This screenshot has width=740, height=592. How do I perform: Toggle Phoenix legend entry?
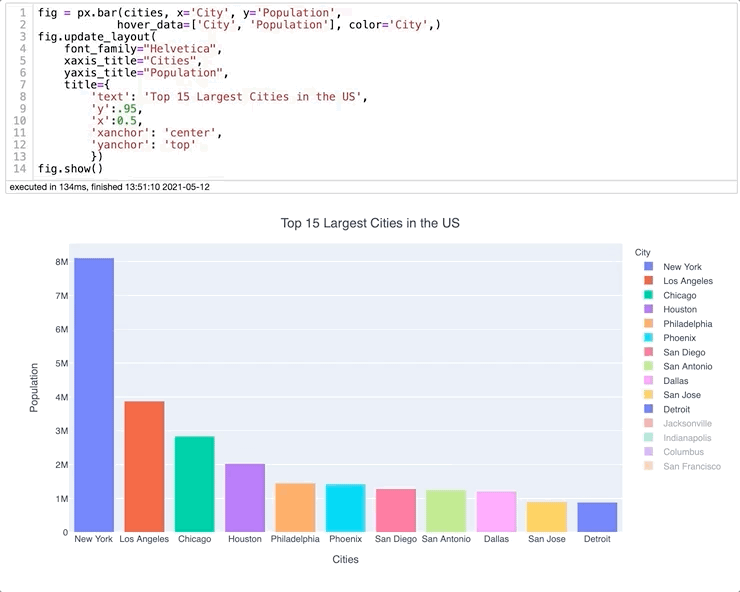click(671, 338)
